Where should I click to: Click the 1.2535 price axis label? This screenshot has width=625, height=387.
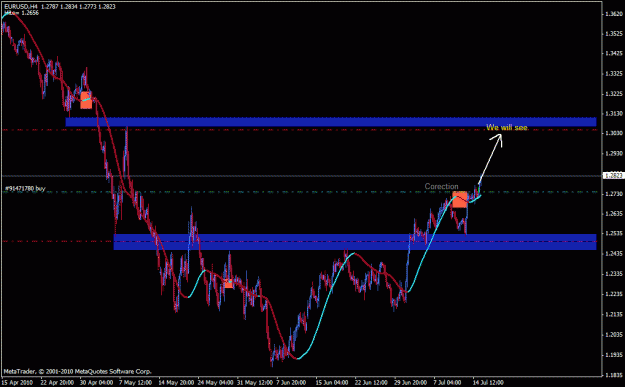(613, 234)
